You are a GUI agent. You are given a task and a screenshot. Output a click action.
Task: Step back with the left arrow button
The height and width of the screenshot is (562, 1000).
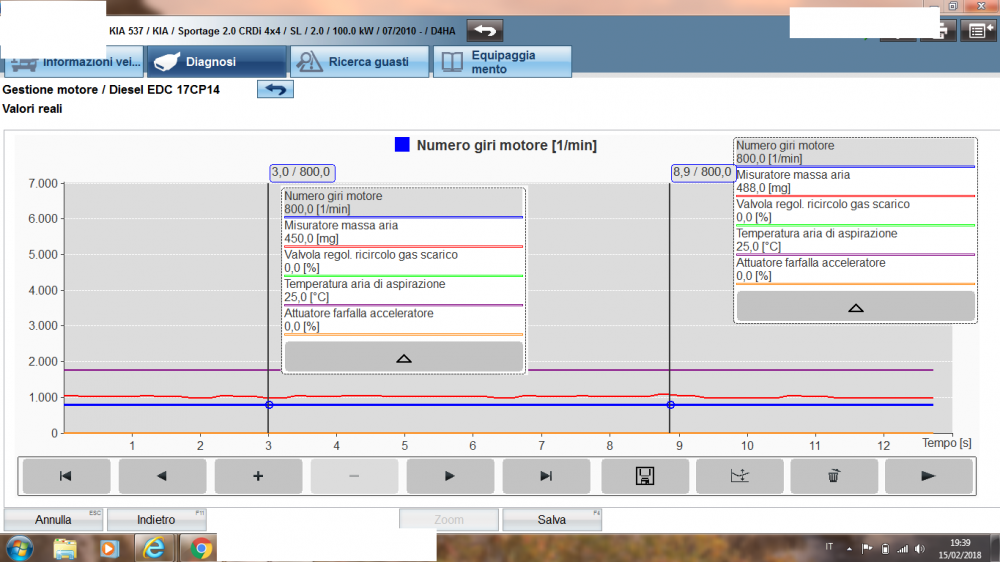pos(162,476)
